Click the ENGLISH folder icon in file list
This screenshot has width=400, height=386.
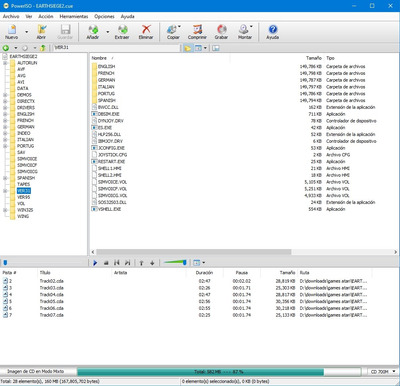click(94, 66)
